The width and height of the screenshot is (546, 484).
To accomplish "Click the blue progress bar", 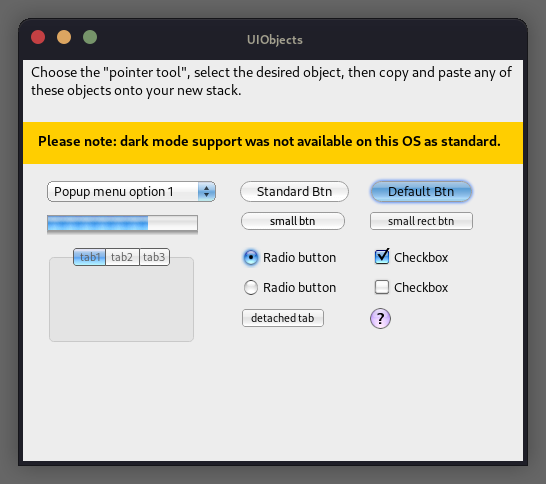I will [122, 223].
